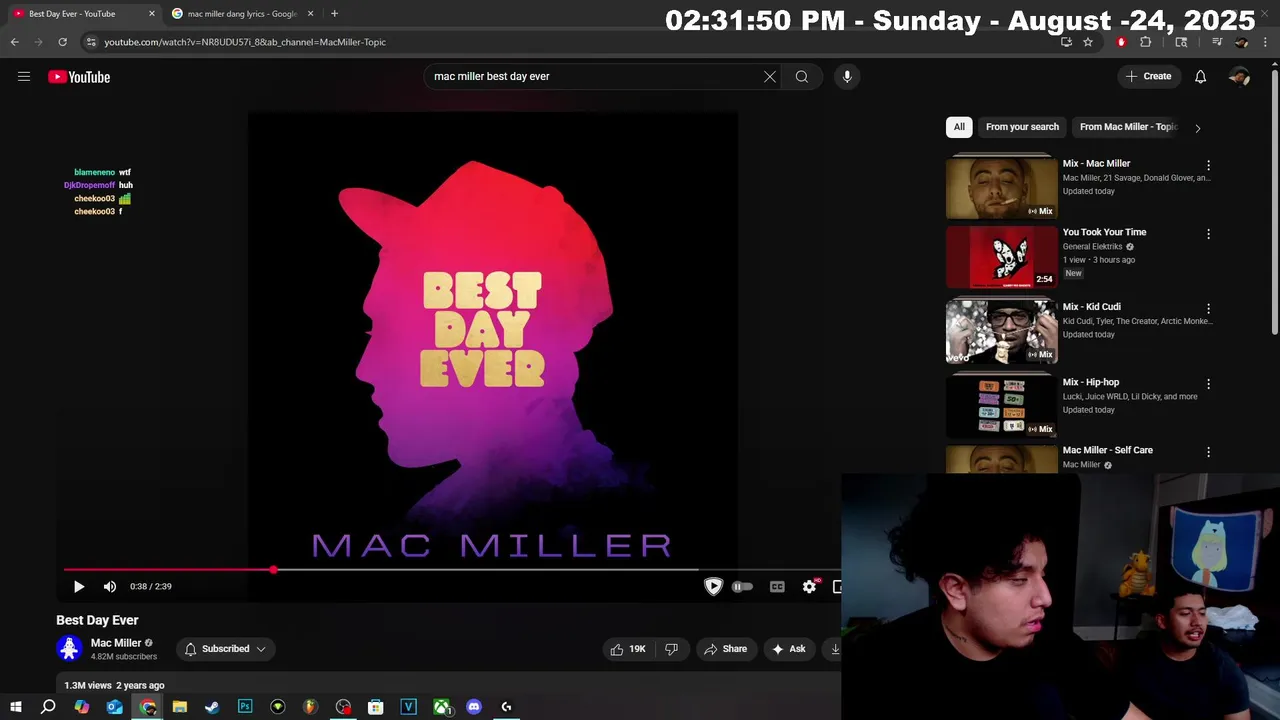Show more filter chips with the right arrow
This screenshot has width=1280, height=720.
coord(1197,128)
